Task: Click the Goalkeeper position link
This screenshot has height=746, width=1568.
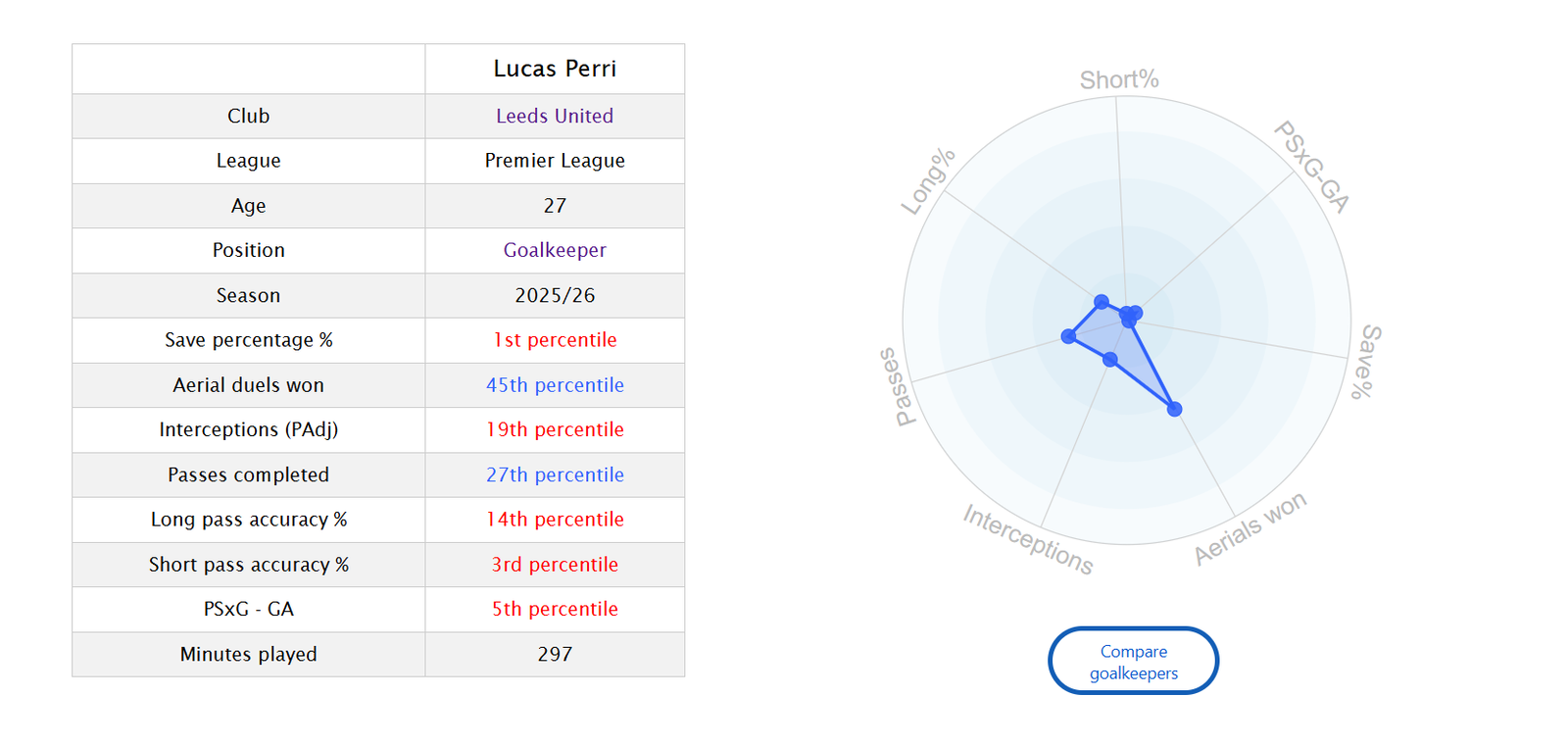Action: coord(555,250)
